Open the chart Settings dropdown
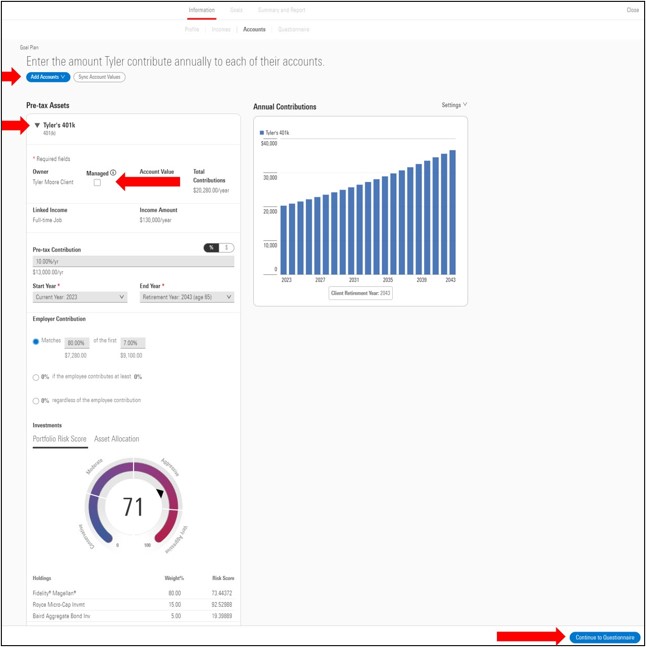 point(454,105)
